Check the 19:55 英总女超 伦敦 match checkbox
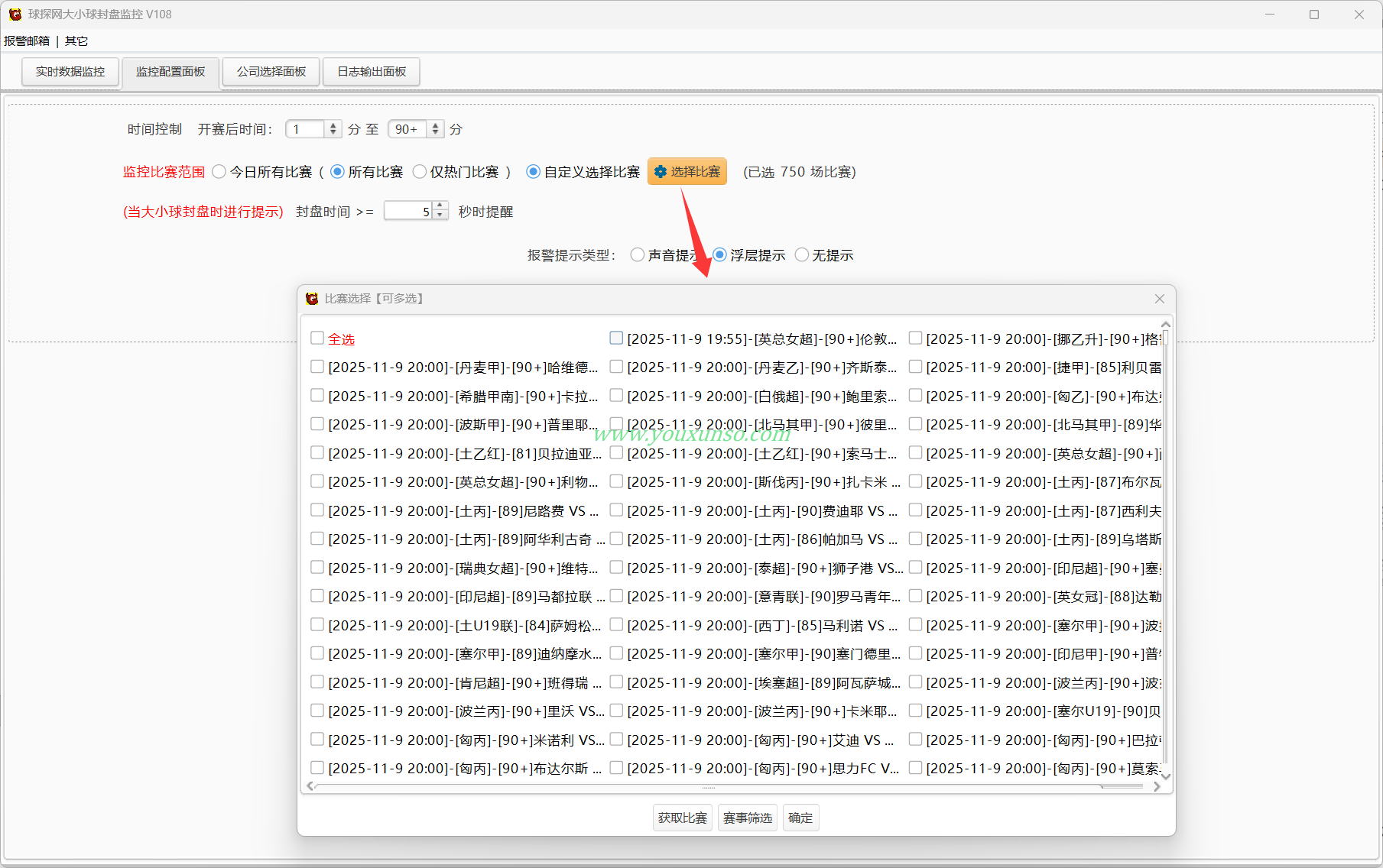Viewport: 1383px width, 868px height. (616, 338)
